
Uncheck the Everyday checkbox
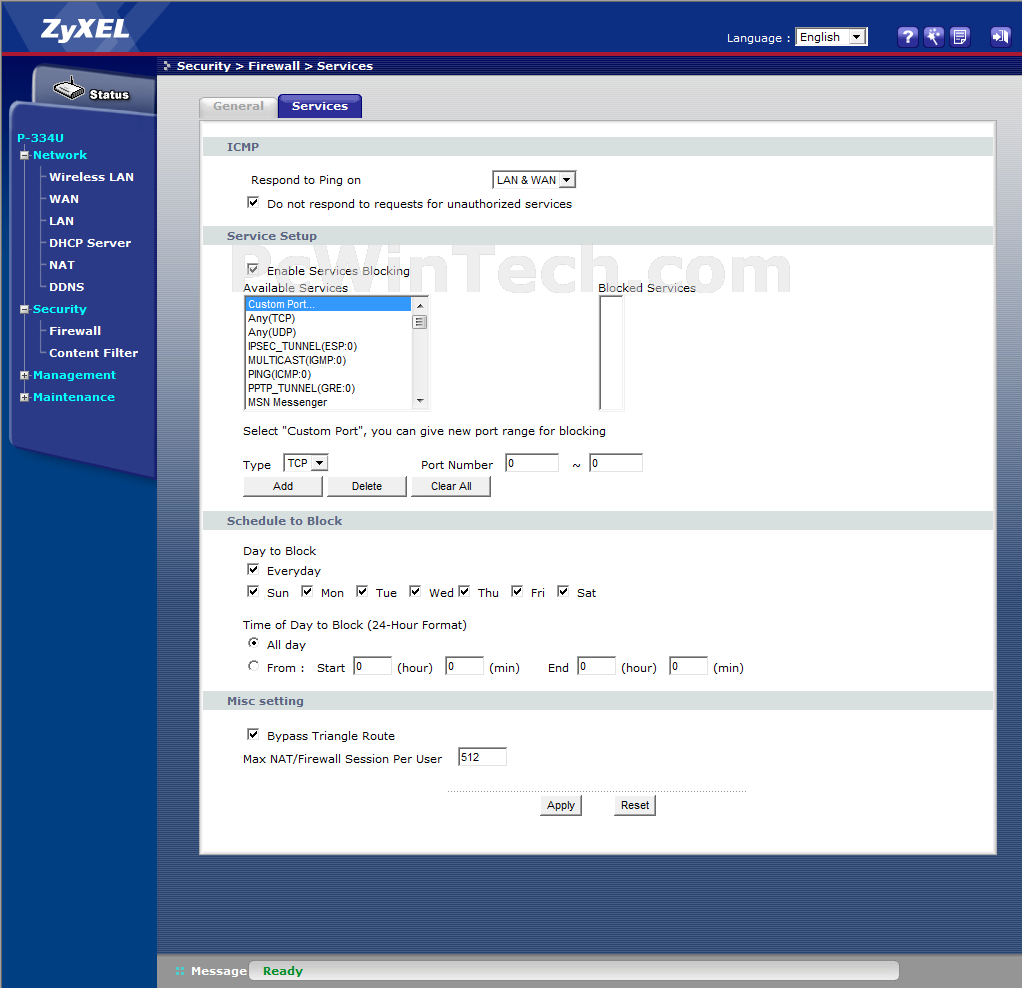(x=253, y=569)
